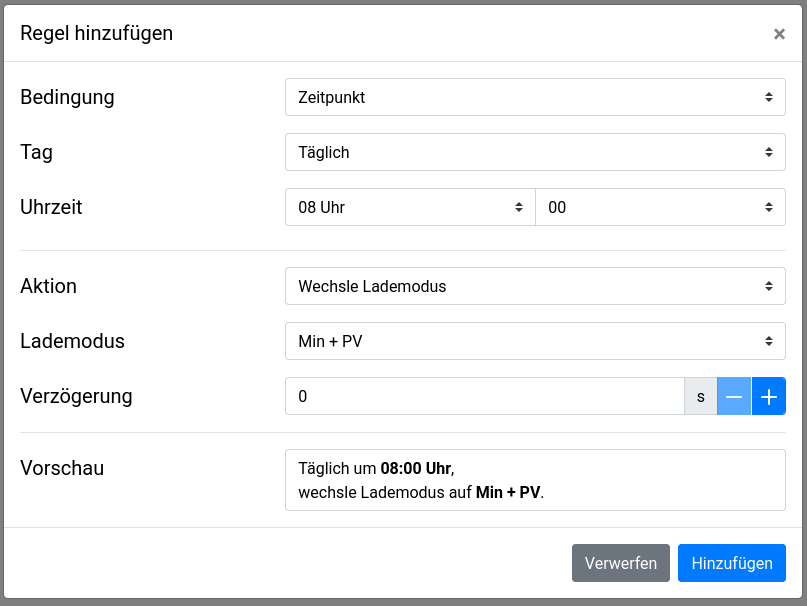807x606 pixels.
Task: Increase Verzögerung with the plus button
Action: point(768,396)
